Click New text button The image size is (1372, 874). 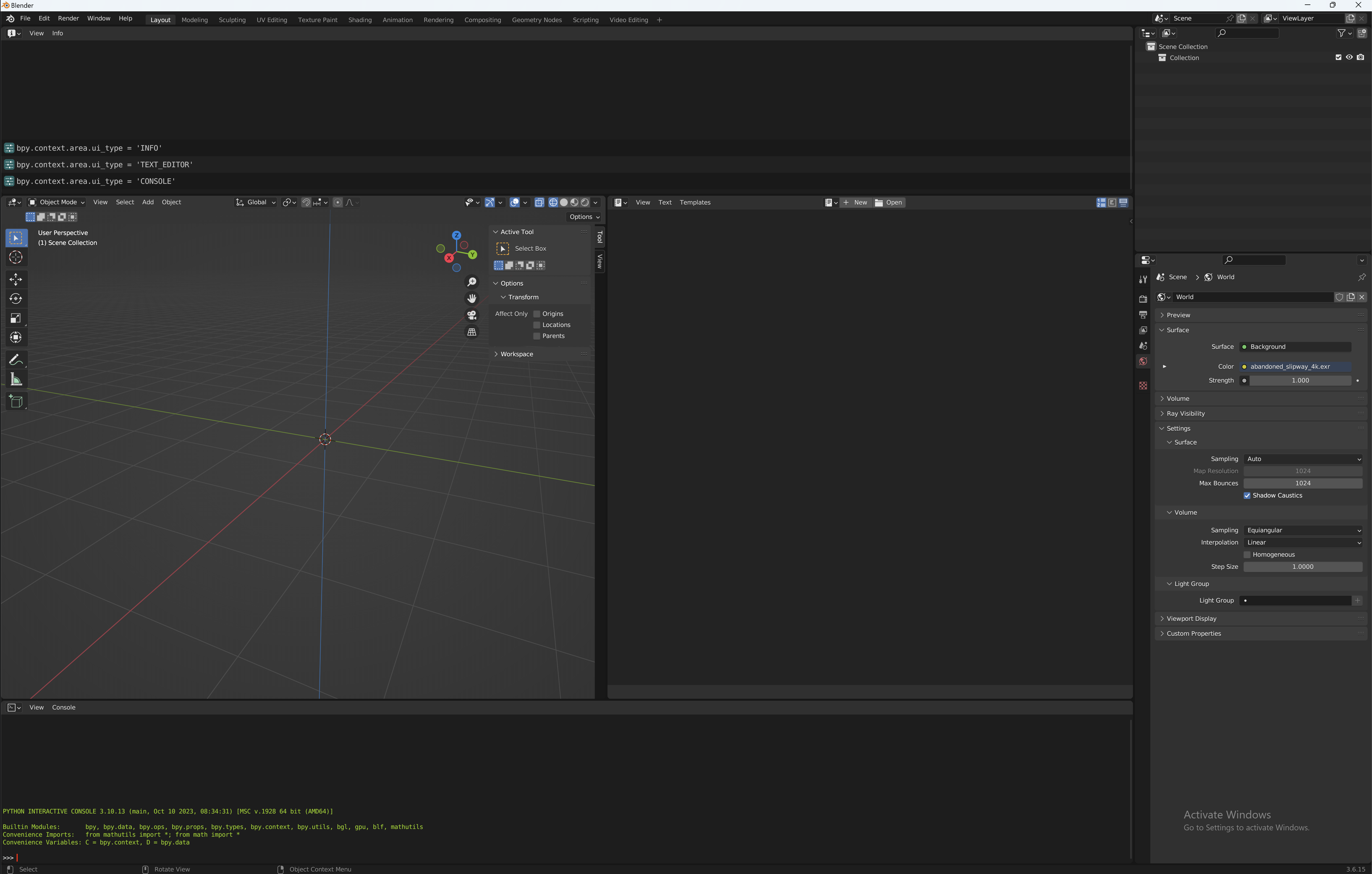click(855, 202)
